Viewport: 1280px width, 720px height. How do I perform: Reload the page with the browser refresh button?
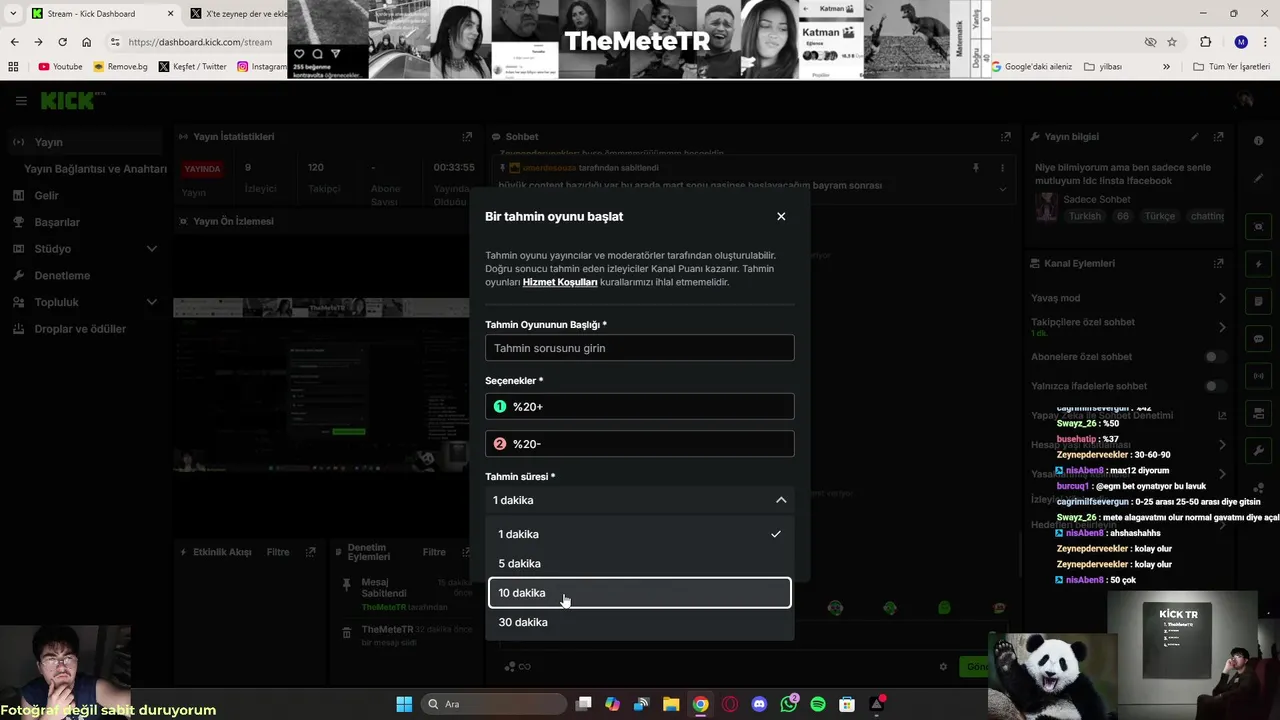coord(62,42)
